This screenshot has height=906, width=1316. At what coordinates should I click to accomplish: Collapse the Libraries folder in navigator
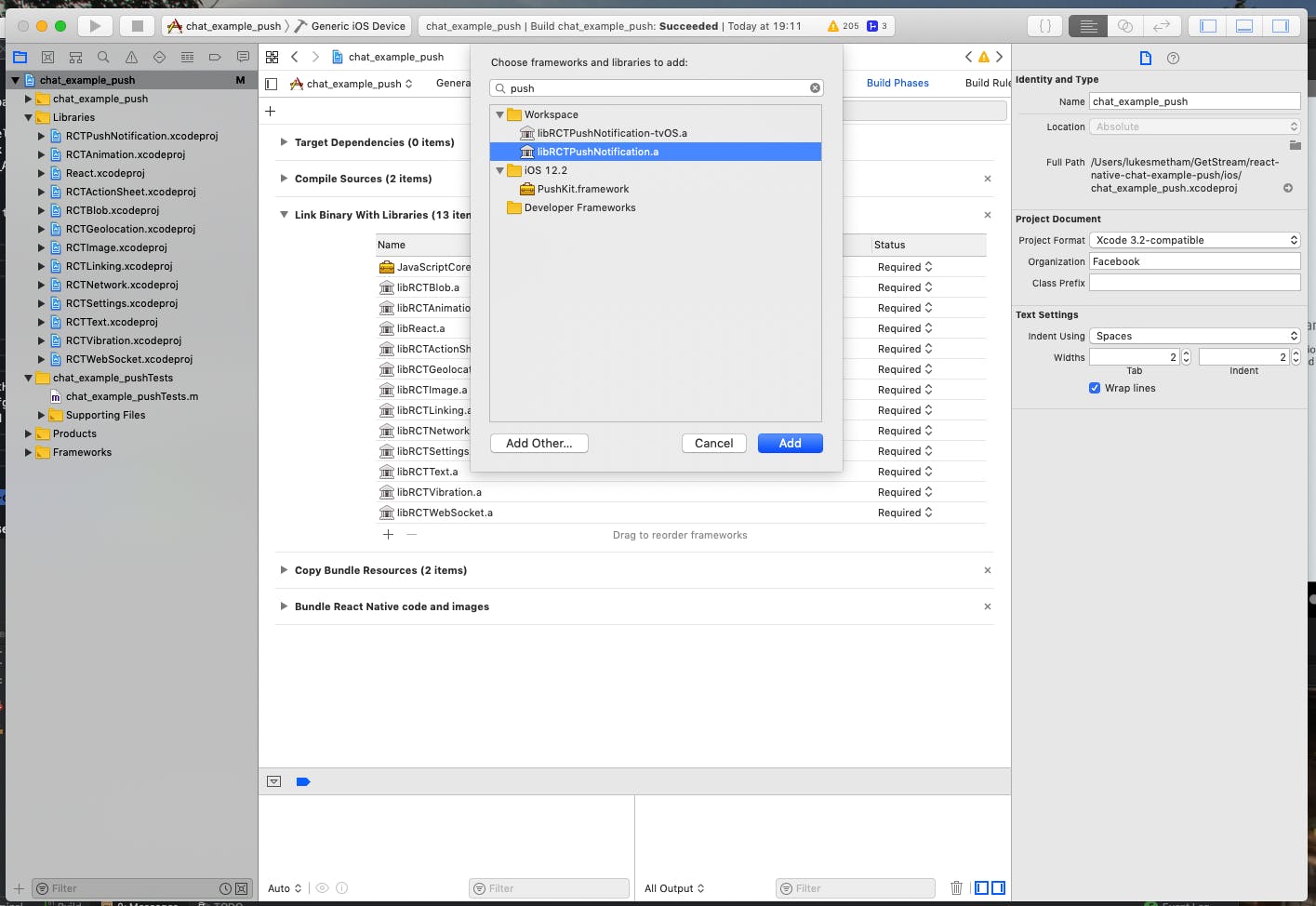(28, 118)
